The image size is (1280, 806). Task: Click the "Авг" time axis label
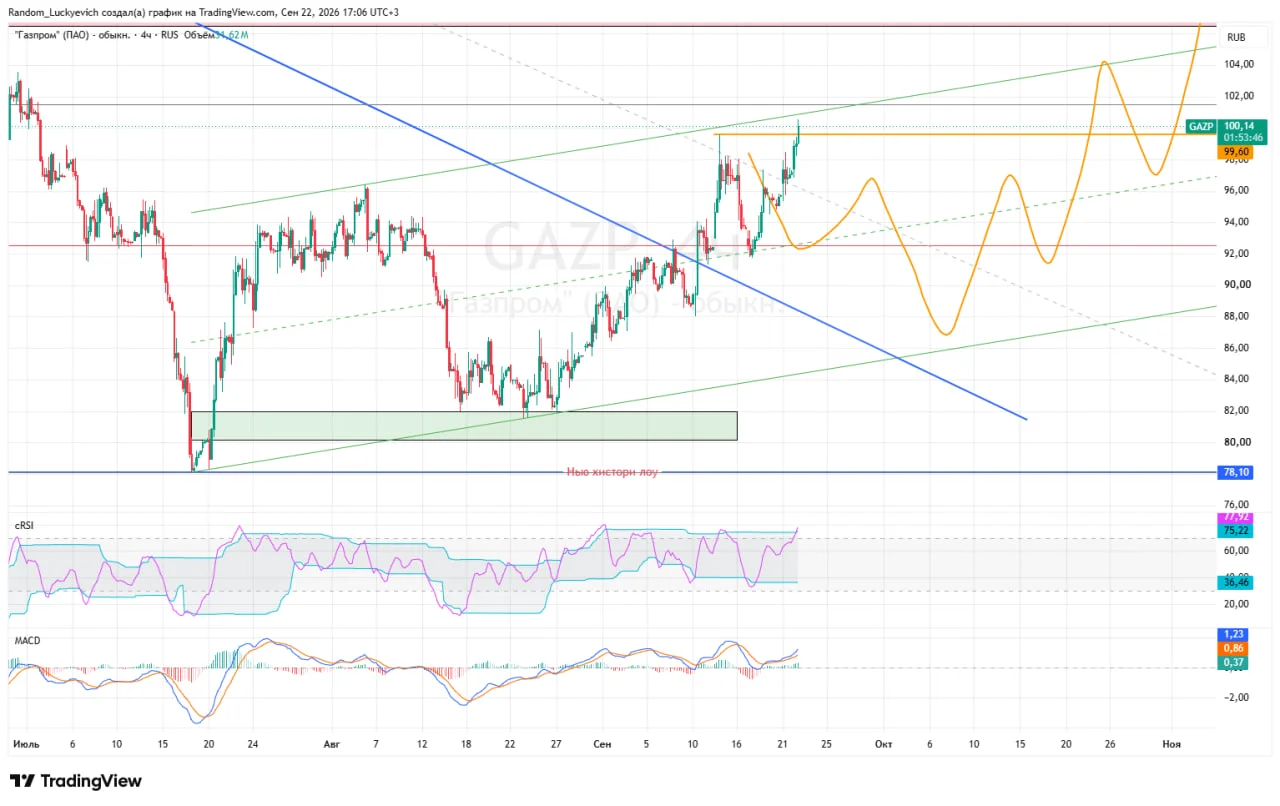point(333,744)
